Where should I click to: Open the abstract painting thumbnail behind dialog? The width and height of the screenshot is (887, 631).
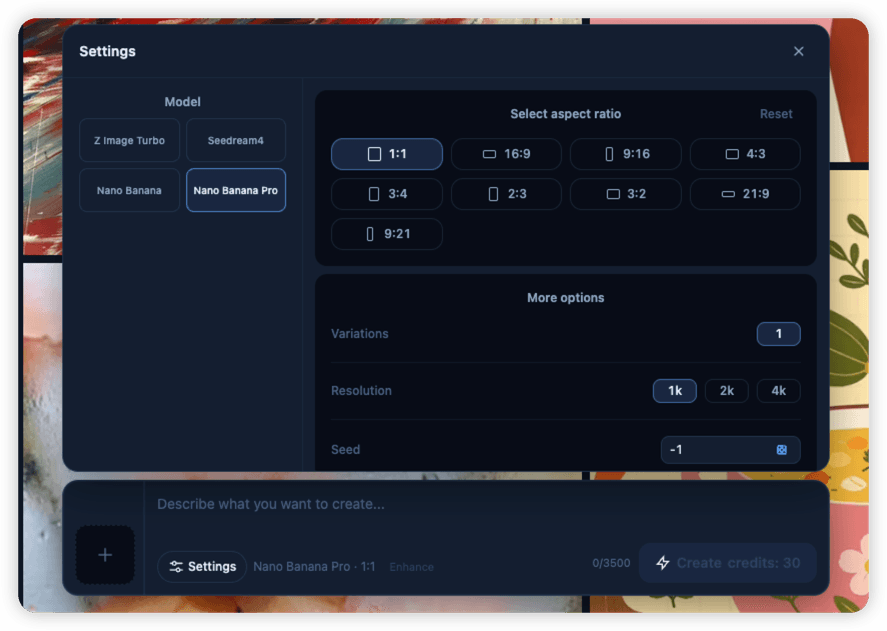(42, 136)
